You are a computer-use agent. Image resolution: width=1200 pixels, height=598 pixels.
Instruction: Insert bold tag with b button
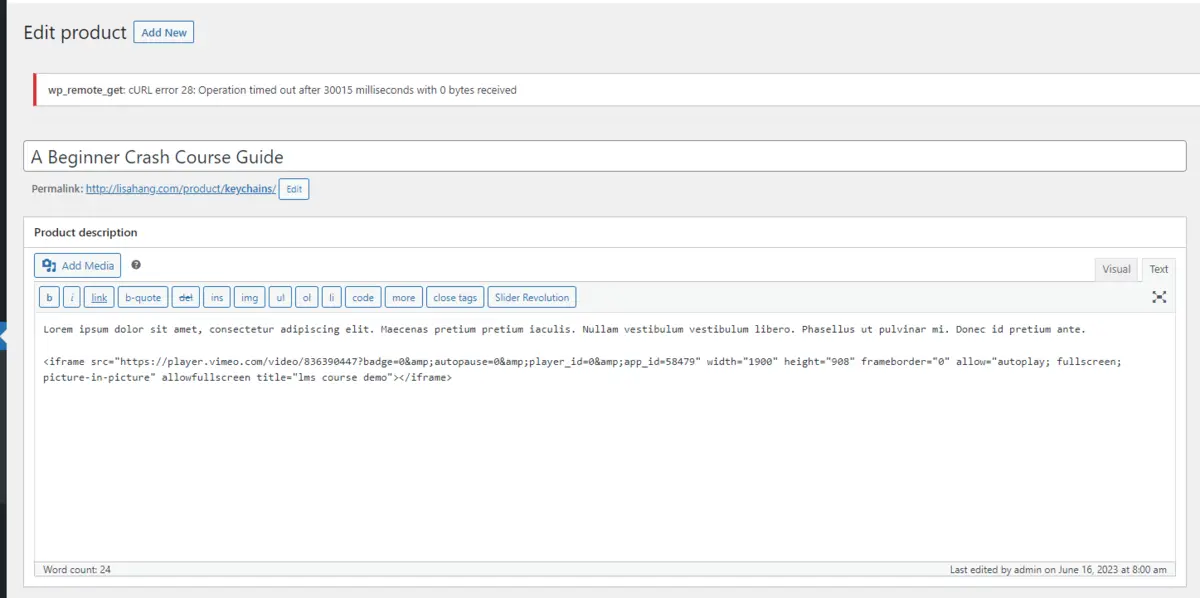49,297
